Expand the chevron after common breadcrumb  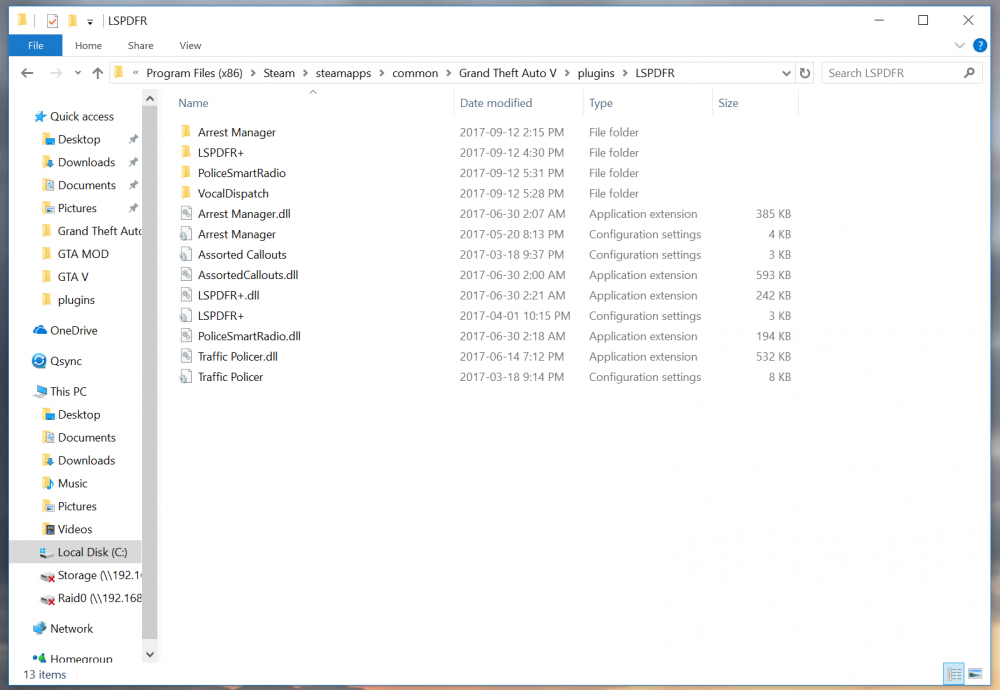[x=448, y=73]
